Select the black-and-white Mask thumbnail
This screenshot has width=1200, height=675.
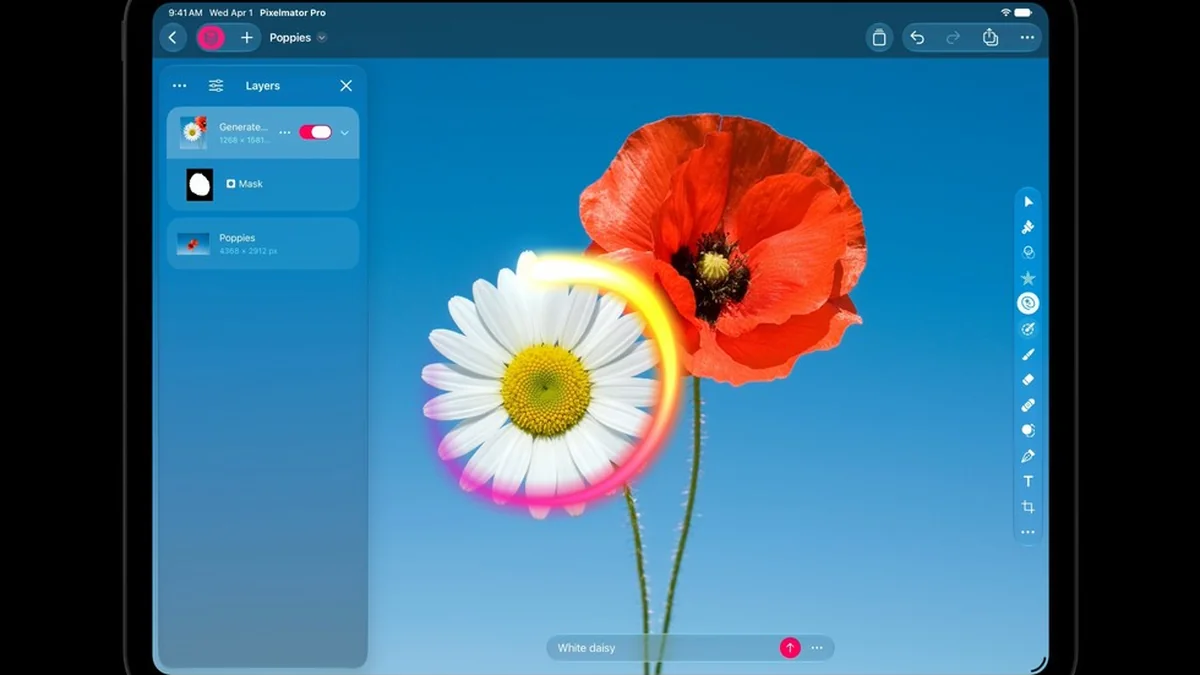click(200, 184)
